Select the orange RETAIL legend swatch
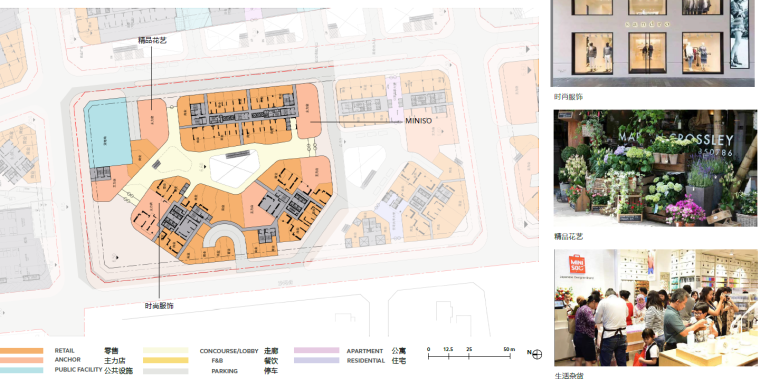This screenshot has width=760, height=379. point(21,350)
